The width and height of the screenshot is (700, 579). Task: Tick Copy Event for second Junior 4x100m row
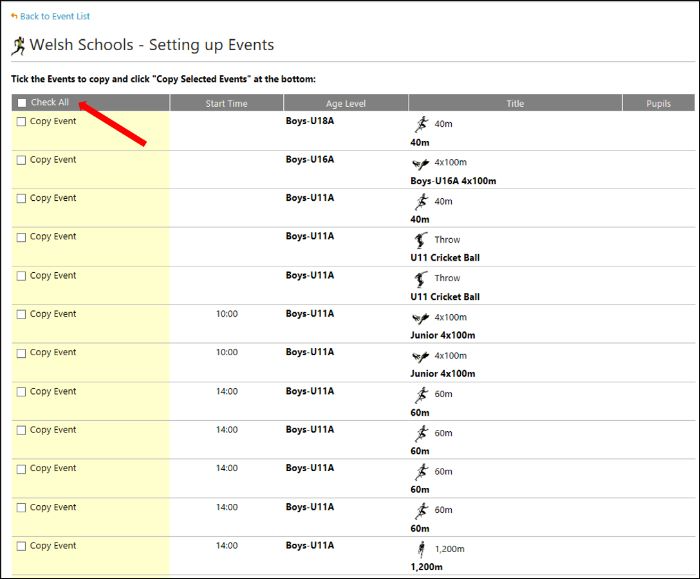21,353
